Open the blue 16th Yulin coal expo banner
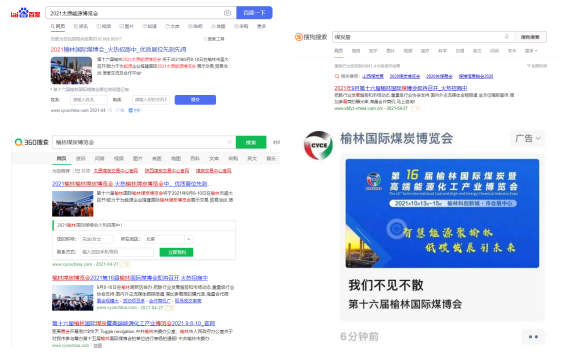This screenshot has width=563, height=361. pos(442,213)
